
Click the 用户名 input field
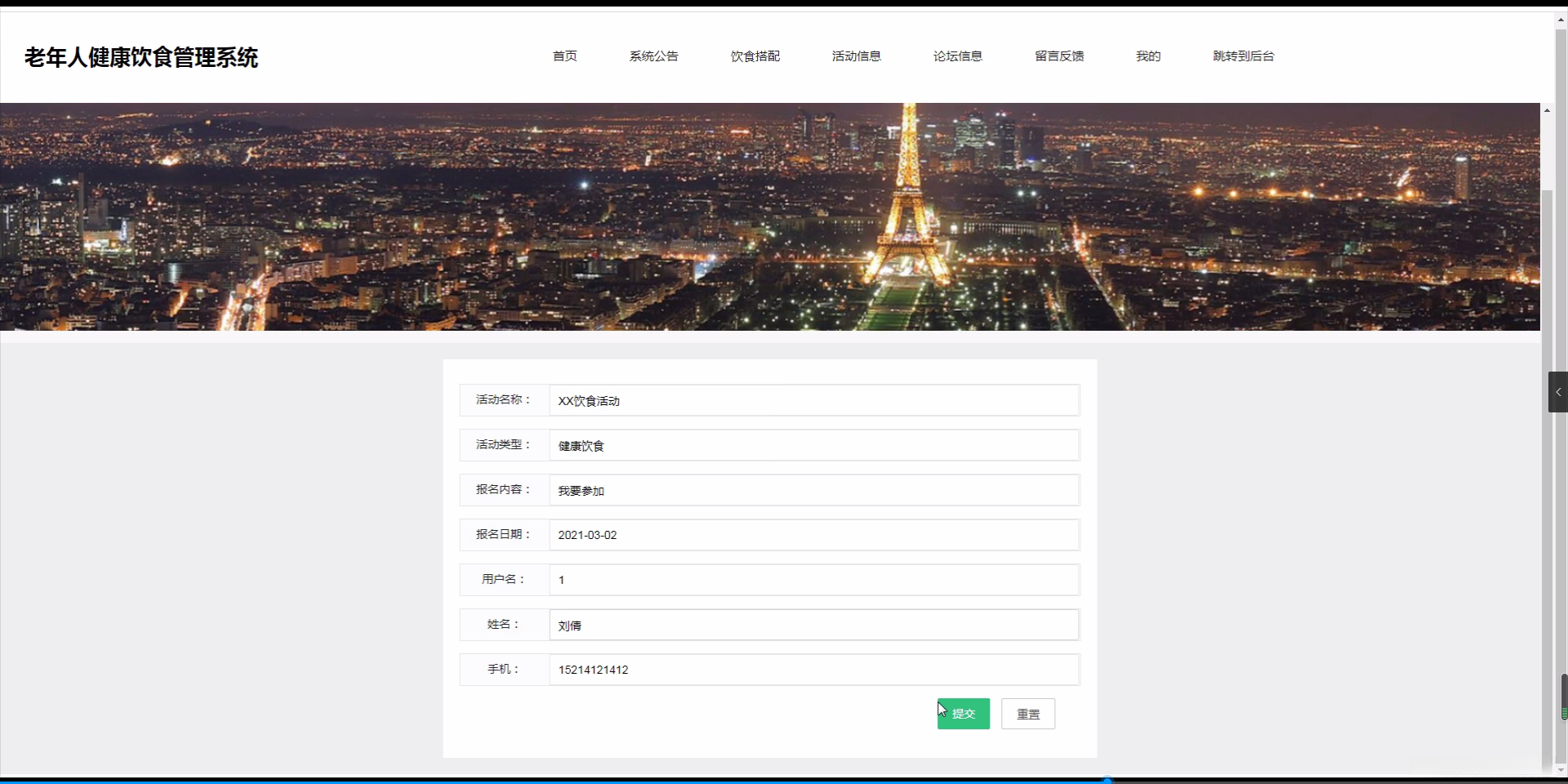(814, 580)
